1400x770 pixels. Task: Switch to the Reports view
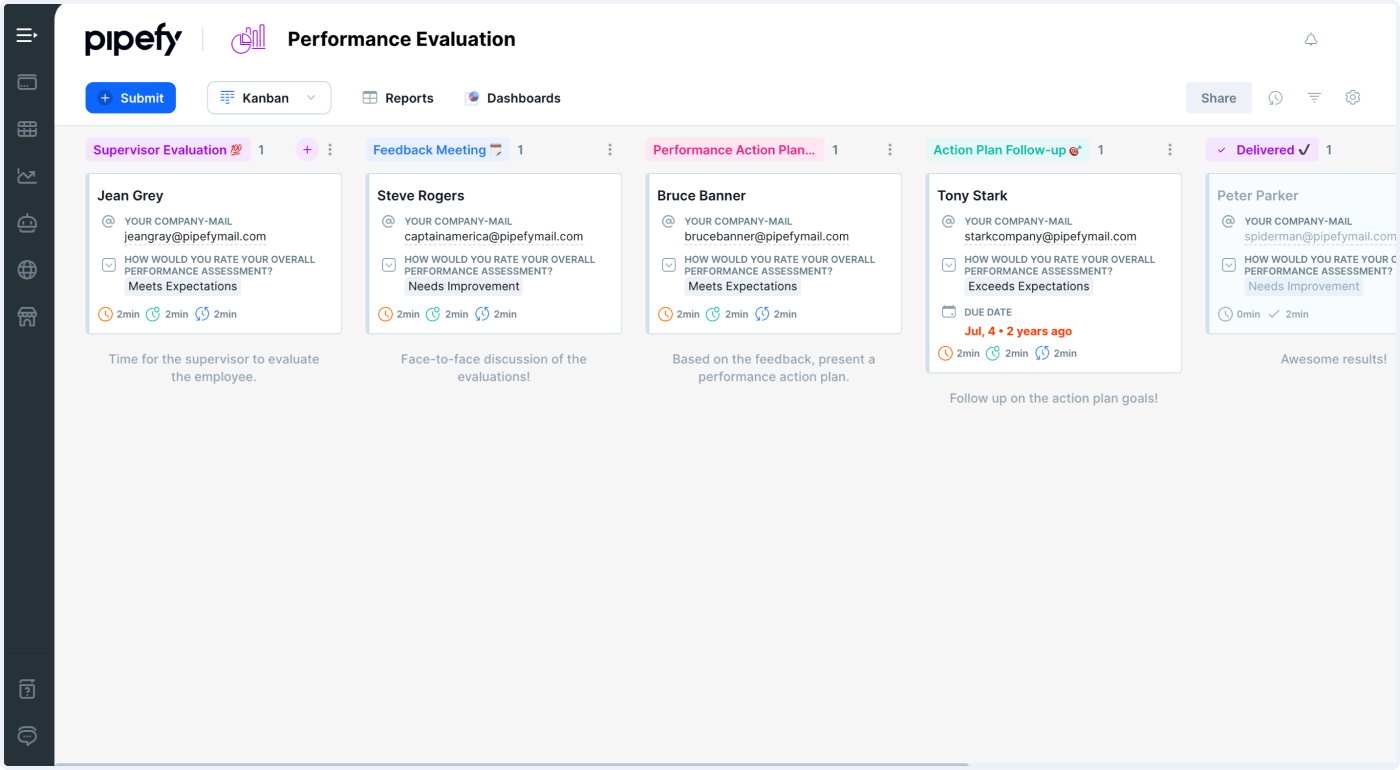398,98
